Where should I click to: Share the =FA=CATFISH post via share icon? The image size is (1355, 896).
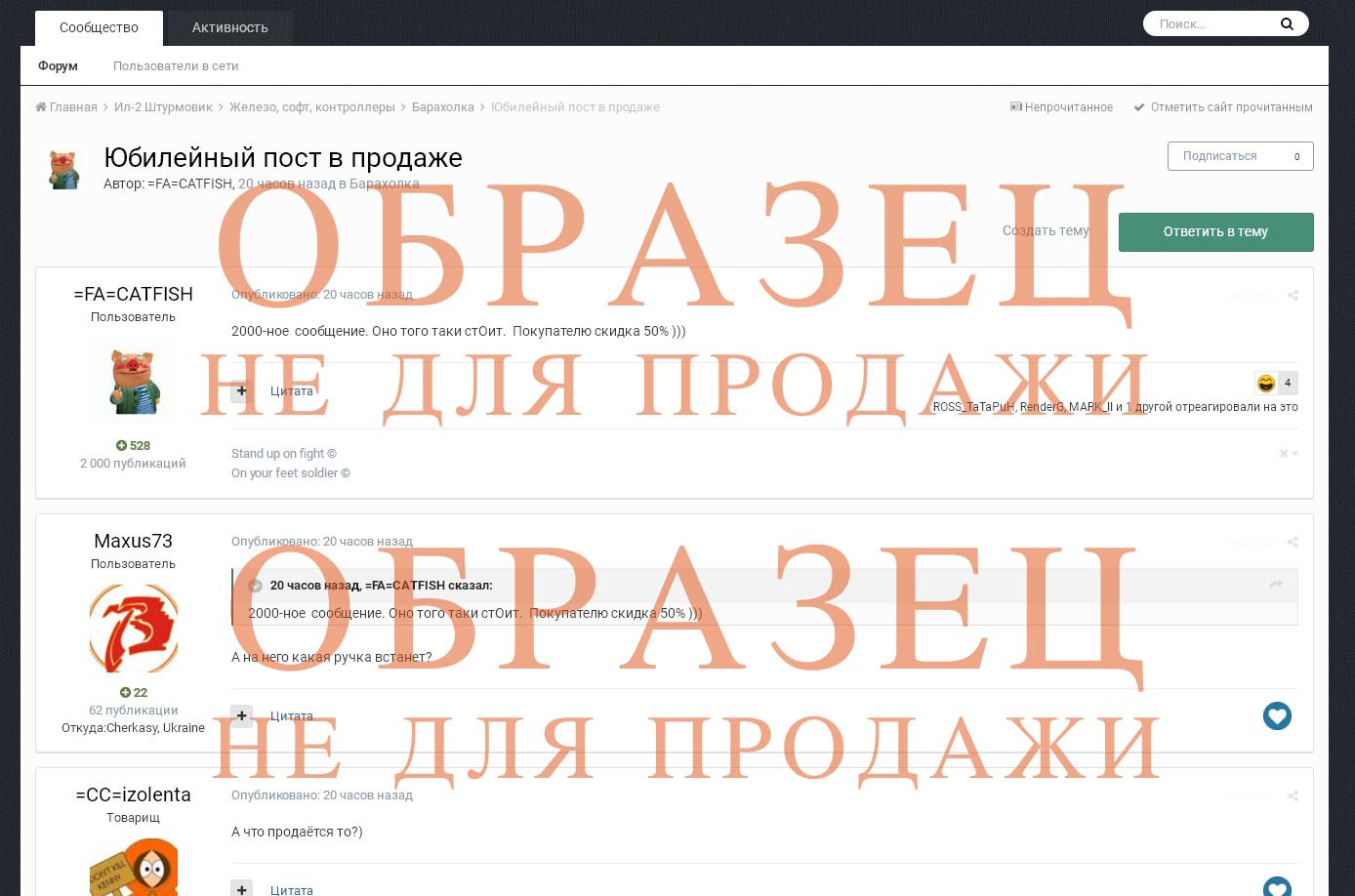click(x=1293, y=295)
